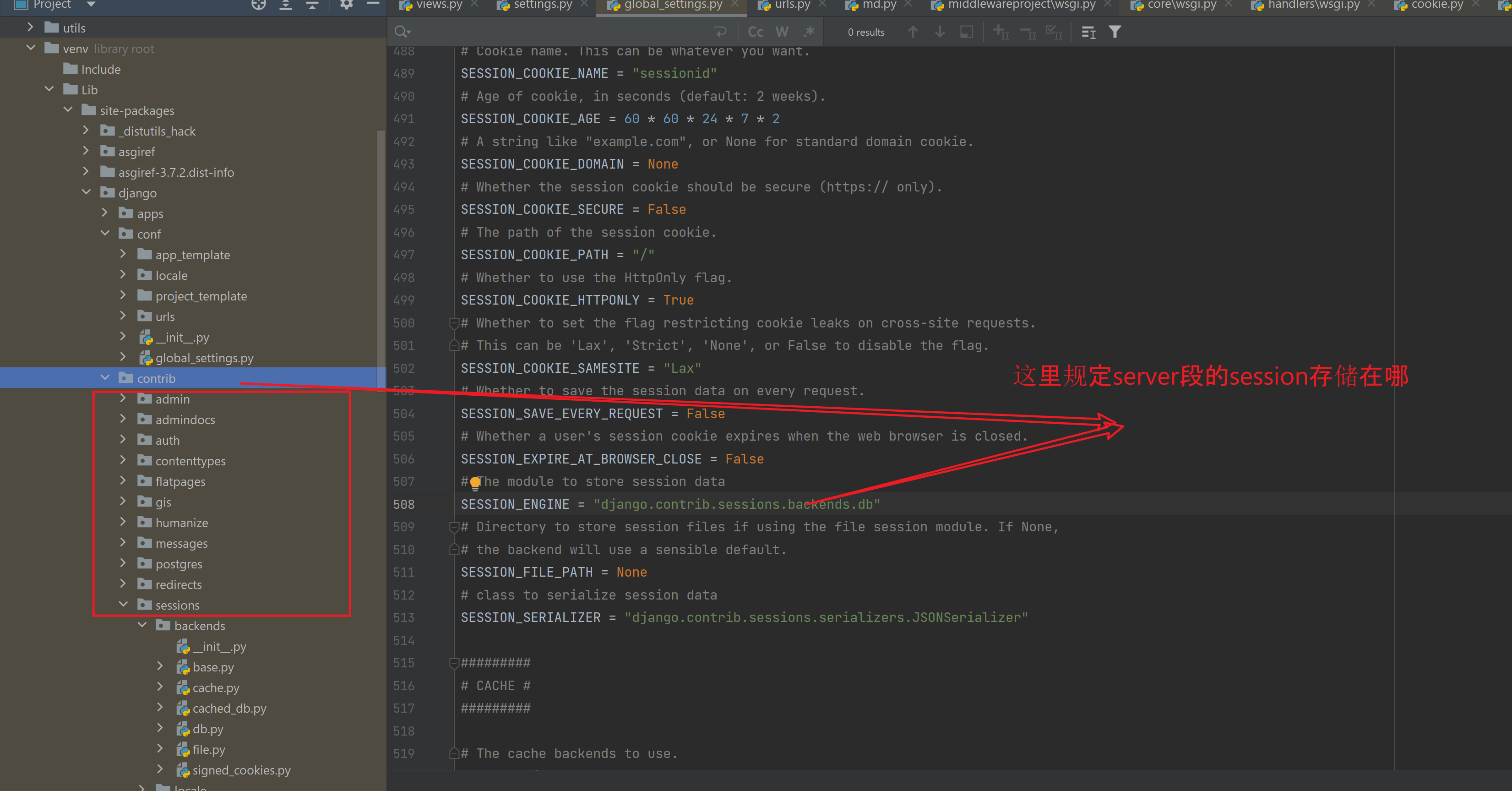Open signed_cookies.py file
Screen dimensions: 1512x791
click(x=241, y=770)
